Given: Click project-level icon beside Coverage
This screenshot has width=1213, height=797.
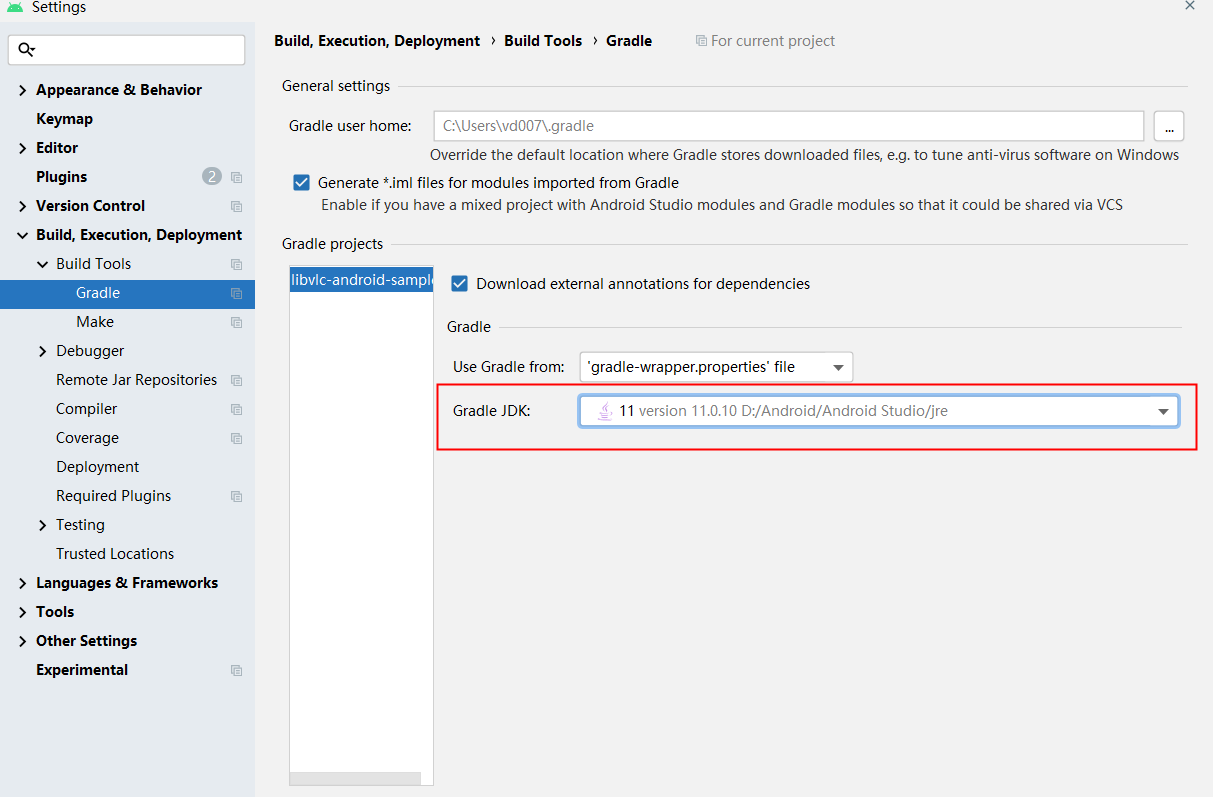Looking at the screenshot, I should click(237, 438).
